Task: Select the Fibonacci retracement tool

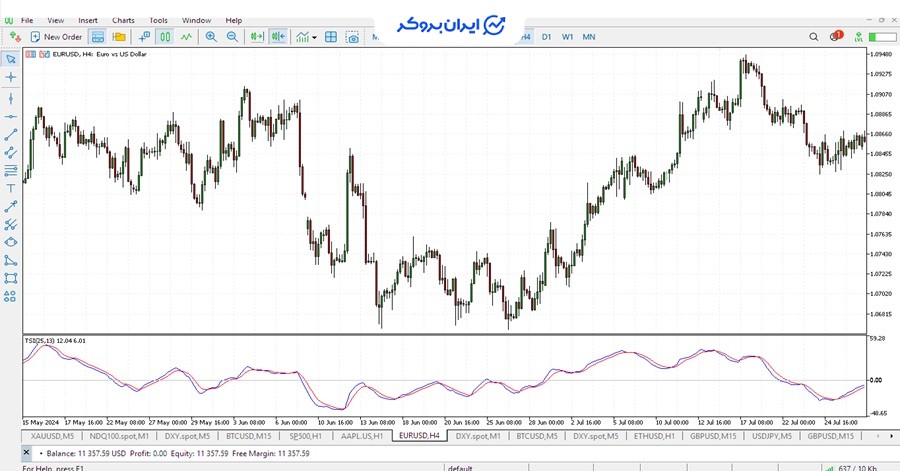Action: [10, 170]
